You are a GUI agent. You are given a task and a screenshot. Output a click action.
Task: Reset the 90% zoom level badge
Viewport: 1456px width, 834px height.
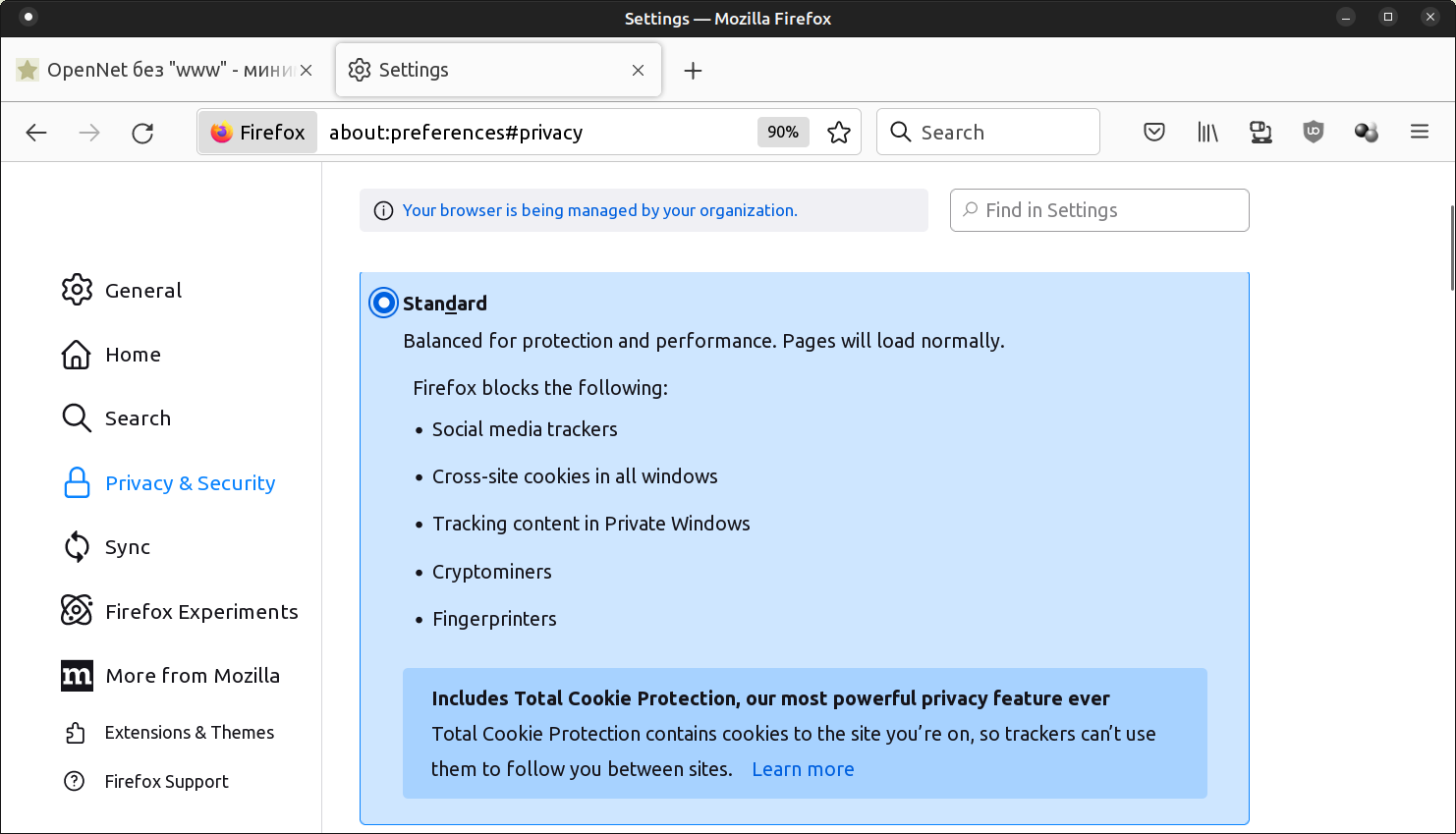782,132
